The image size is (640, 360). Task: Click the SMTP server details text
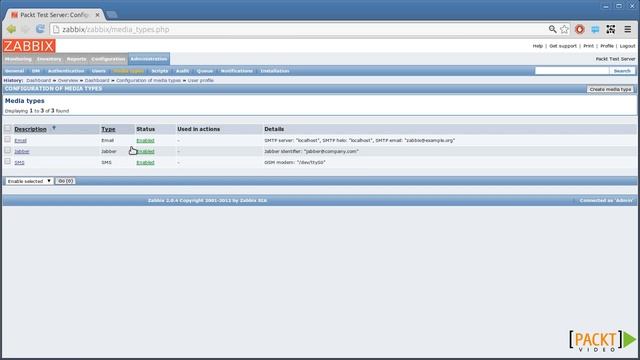[359, 140]
